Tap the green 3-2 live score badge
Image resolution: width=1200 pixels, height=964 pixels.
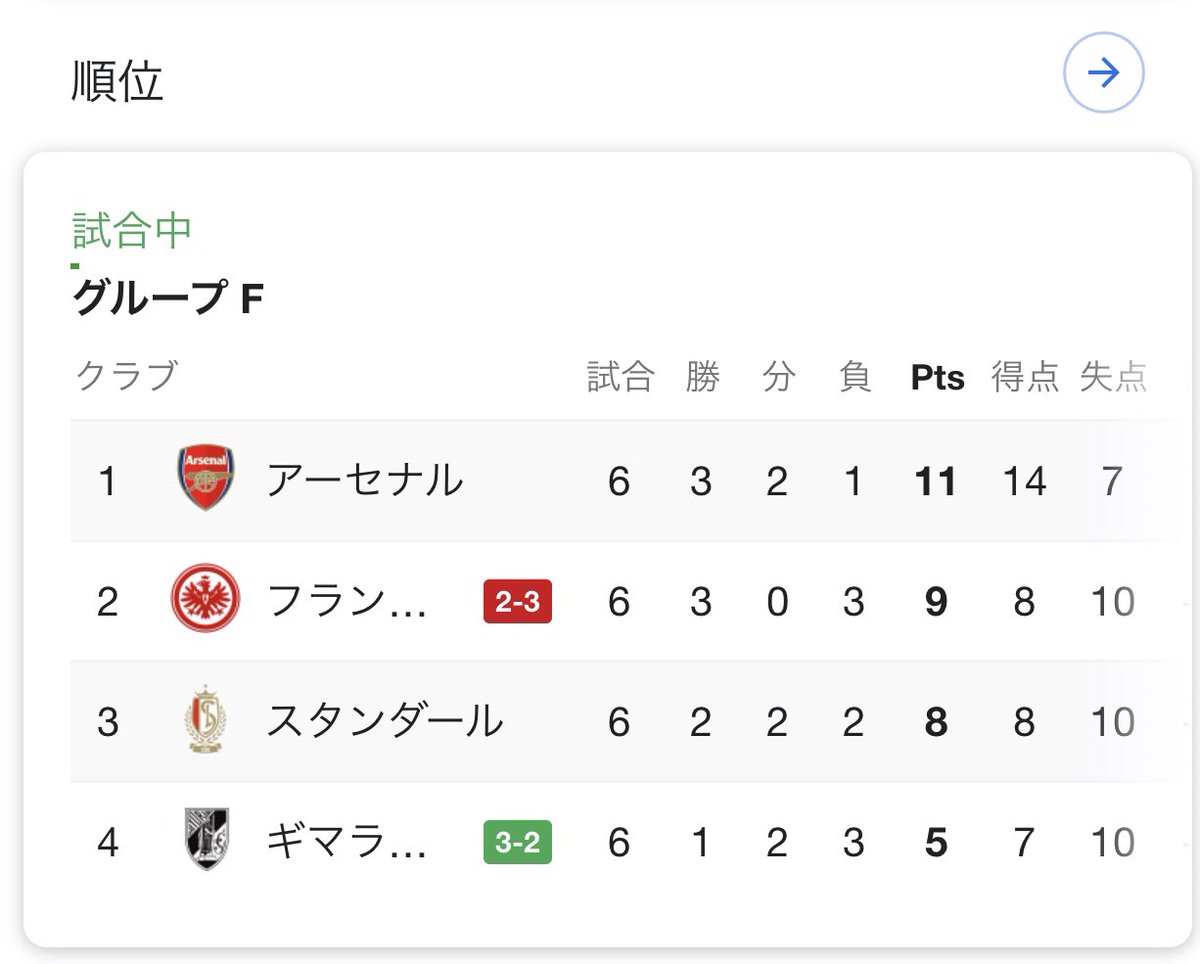[x=517, y=842]
